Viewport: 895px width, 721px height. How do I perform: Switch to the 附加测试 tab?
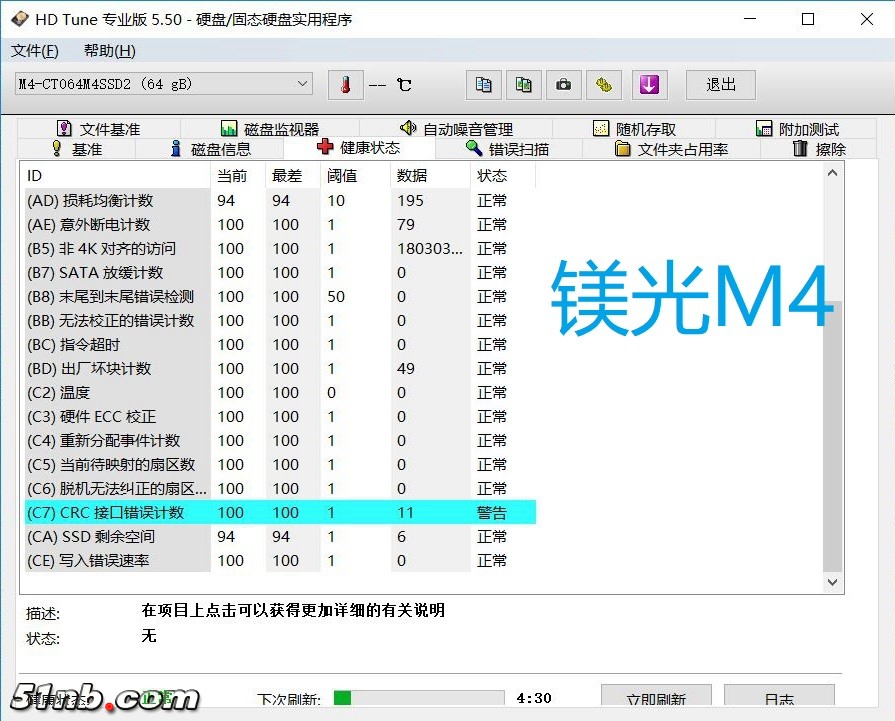[797, 129]
